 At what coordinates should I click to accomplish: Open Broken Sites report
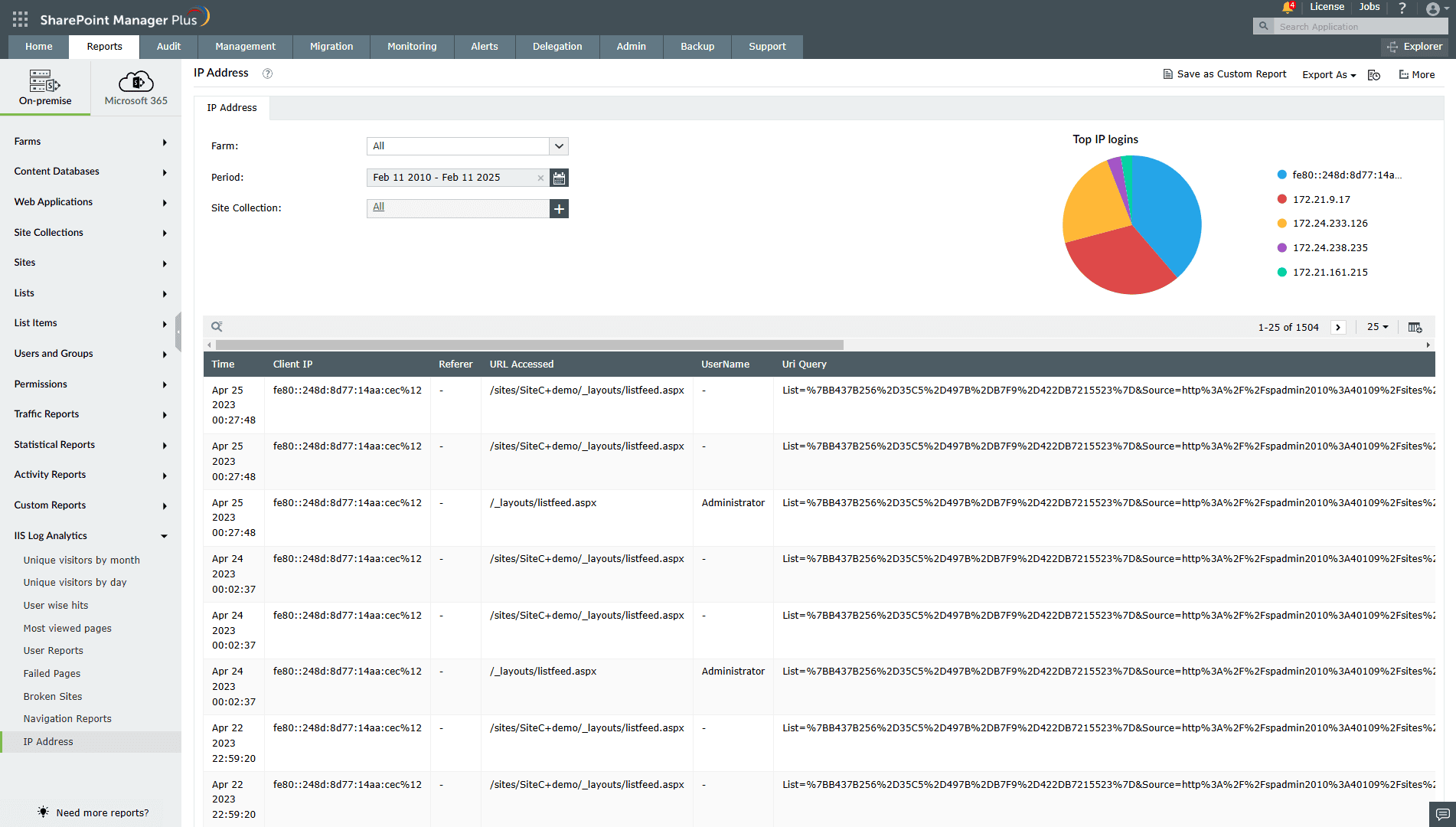tap(53, 697)
